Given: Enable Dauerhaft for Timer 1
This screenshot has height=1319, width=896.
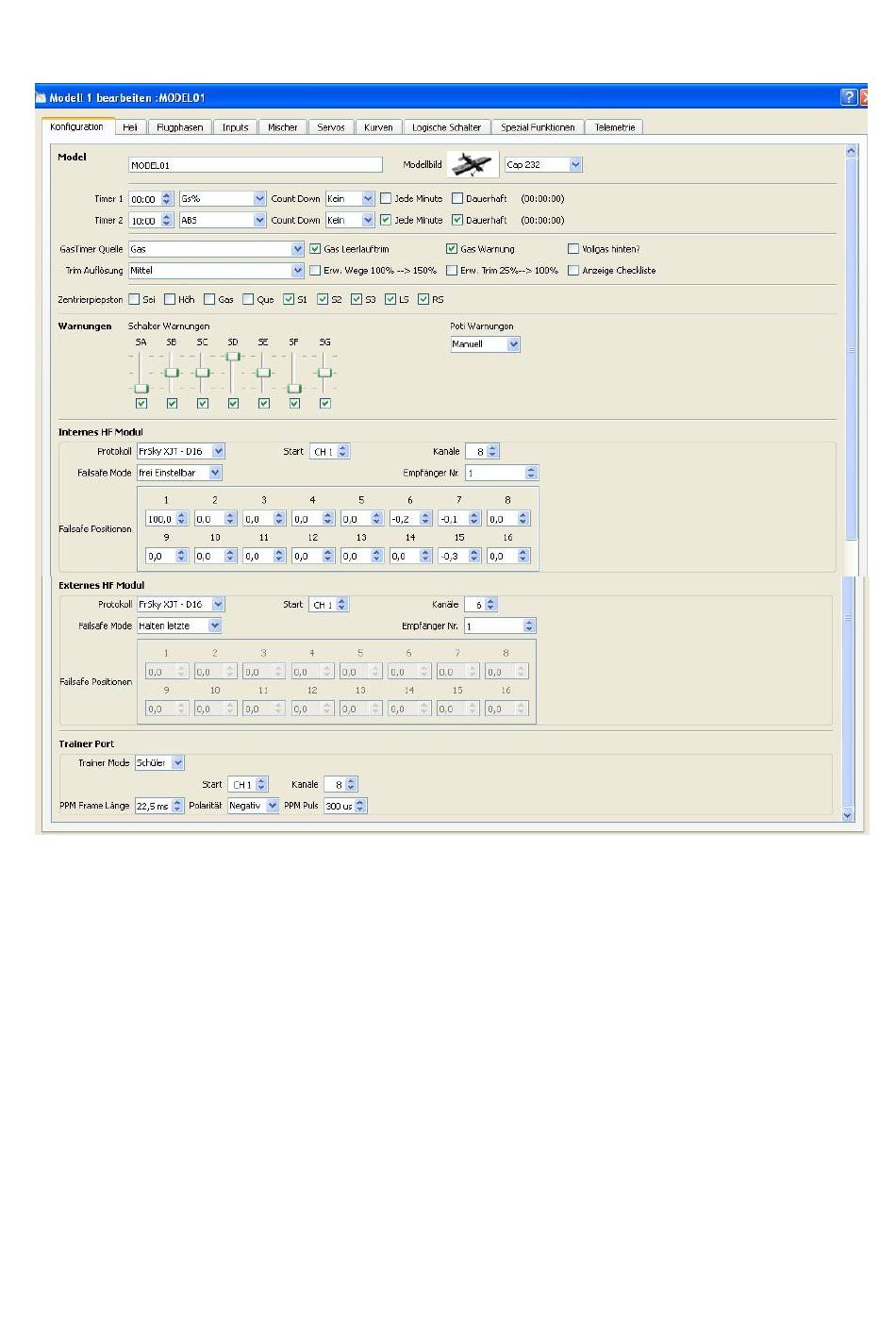Looking at the screenshot, I should point(457,198).
